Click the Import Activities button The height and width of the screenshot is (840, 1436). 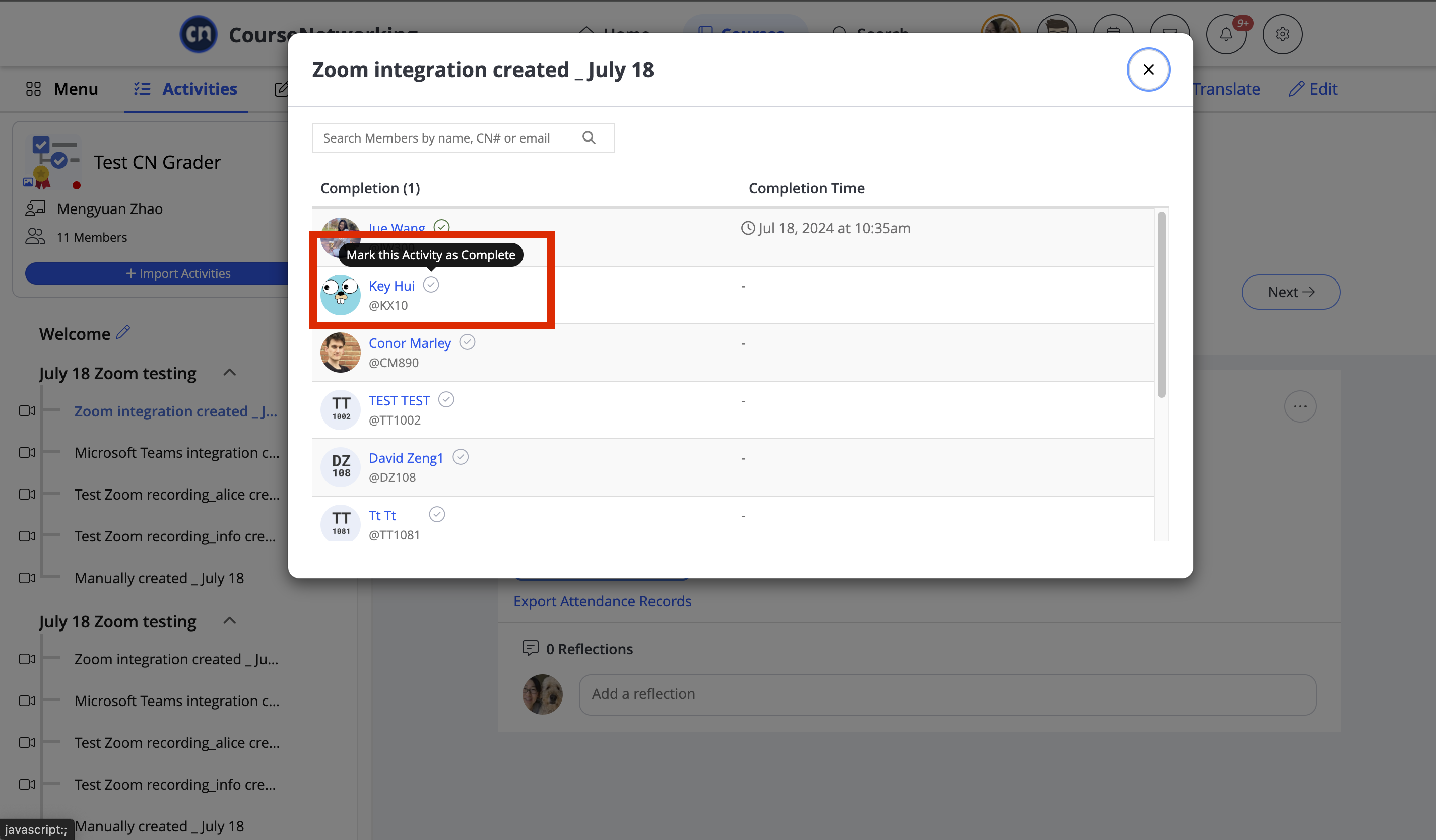tap(157, 273)
